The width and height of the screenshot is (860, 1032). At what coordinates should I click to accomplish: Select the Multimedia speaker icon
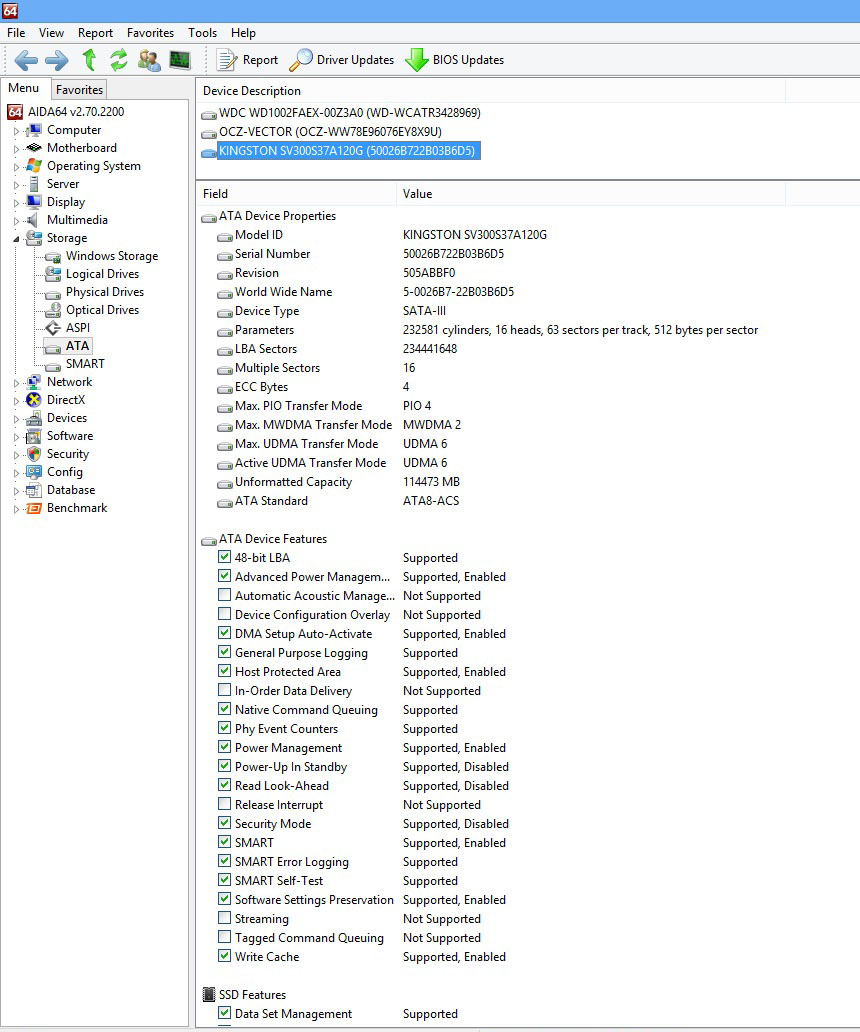pyautogui.click(x=32, y=220)
